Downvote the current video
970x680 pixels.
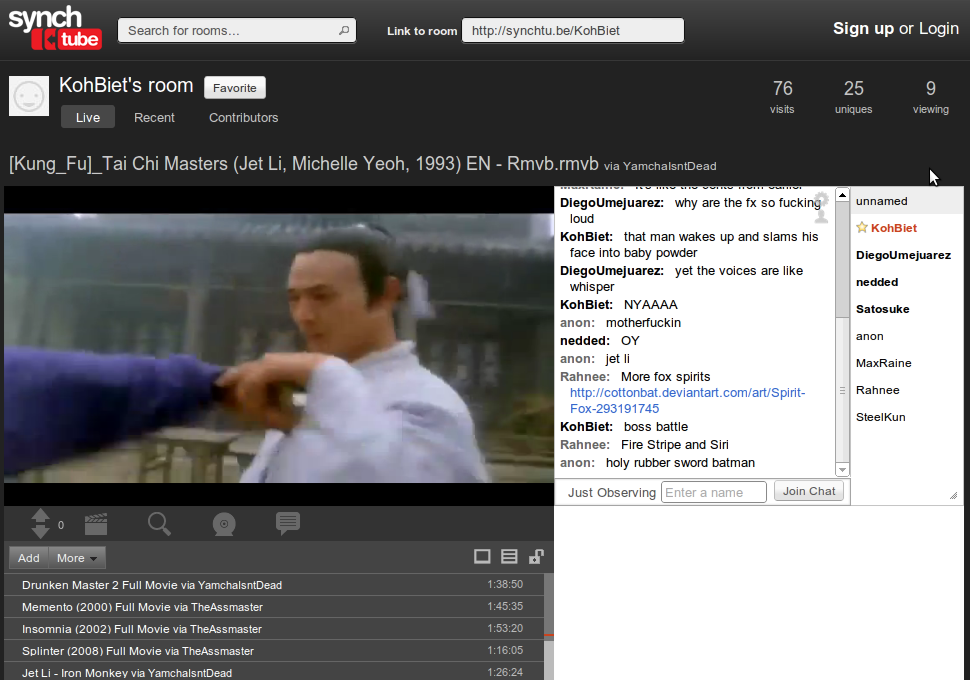40,532
